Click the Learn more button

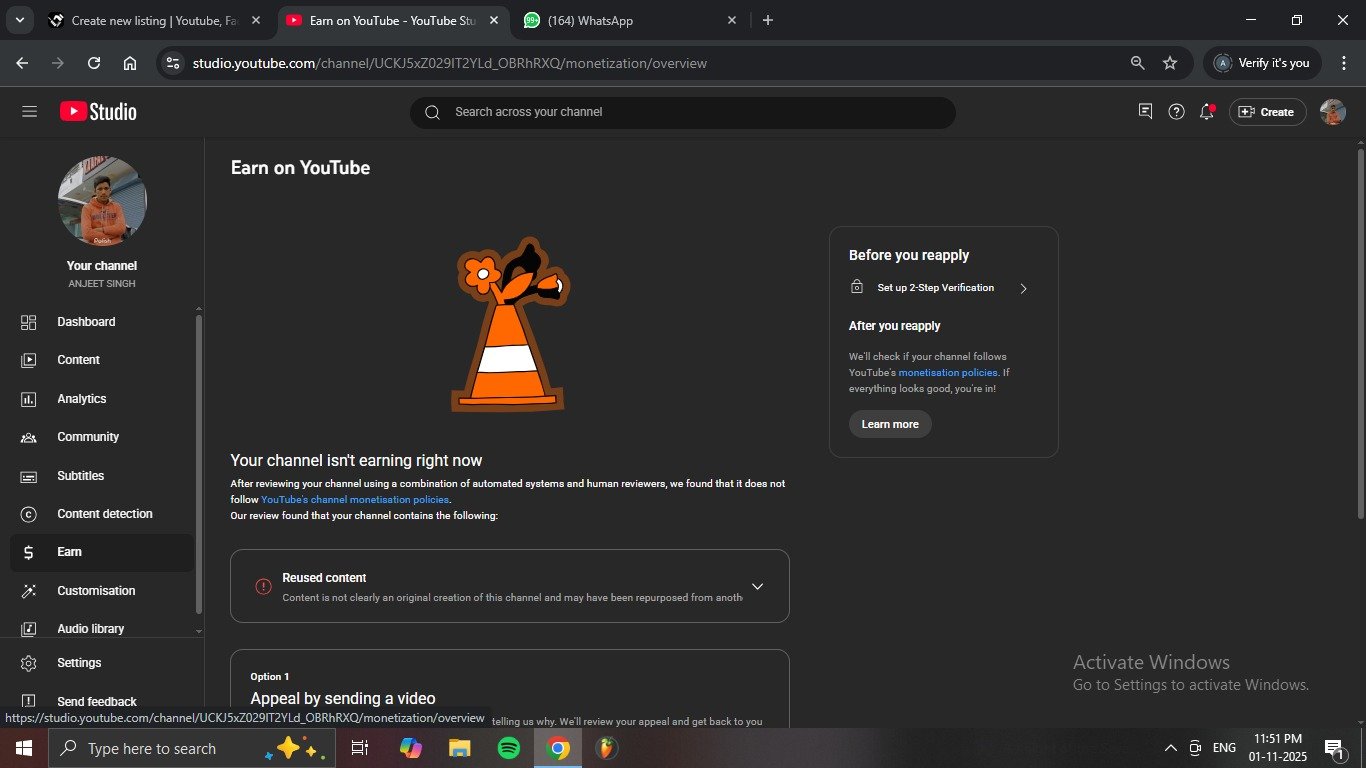[890, 424]
